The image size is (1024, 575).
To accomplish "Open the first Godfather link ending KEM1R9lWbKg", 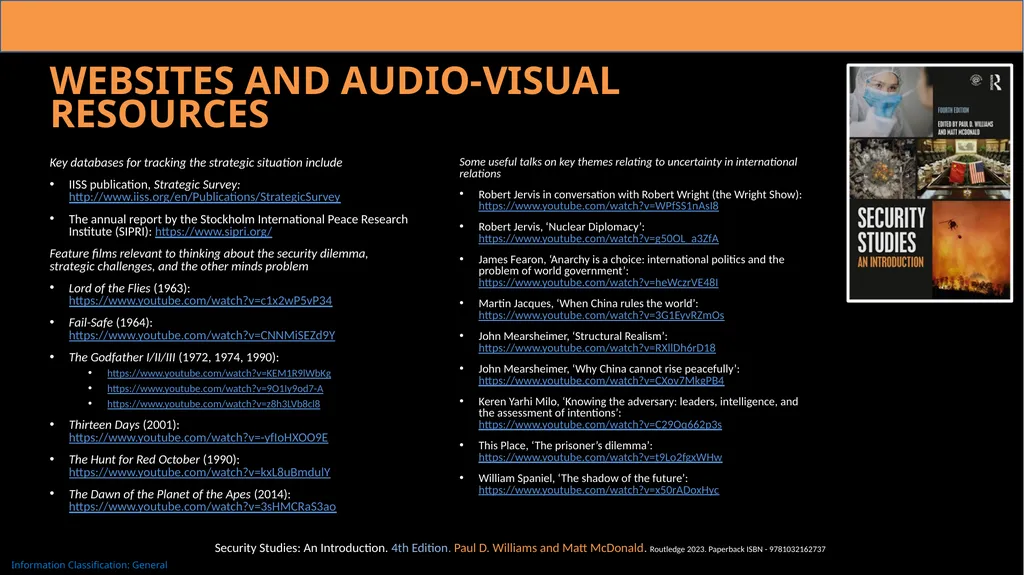I will (x=219, y=373).
